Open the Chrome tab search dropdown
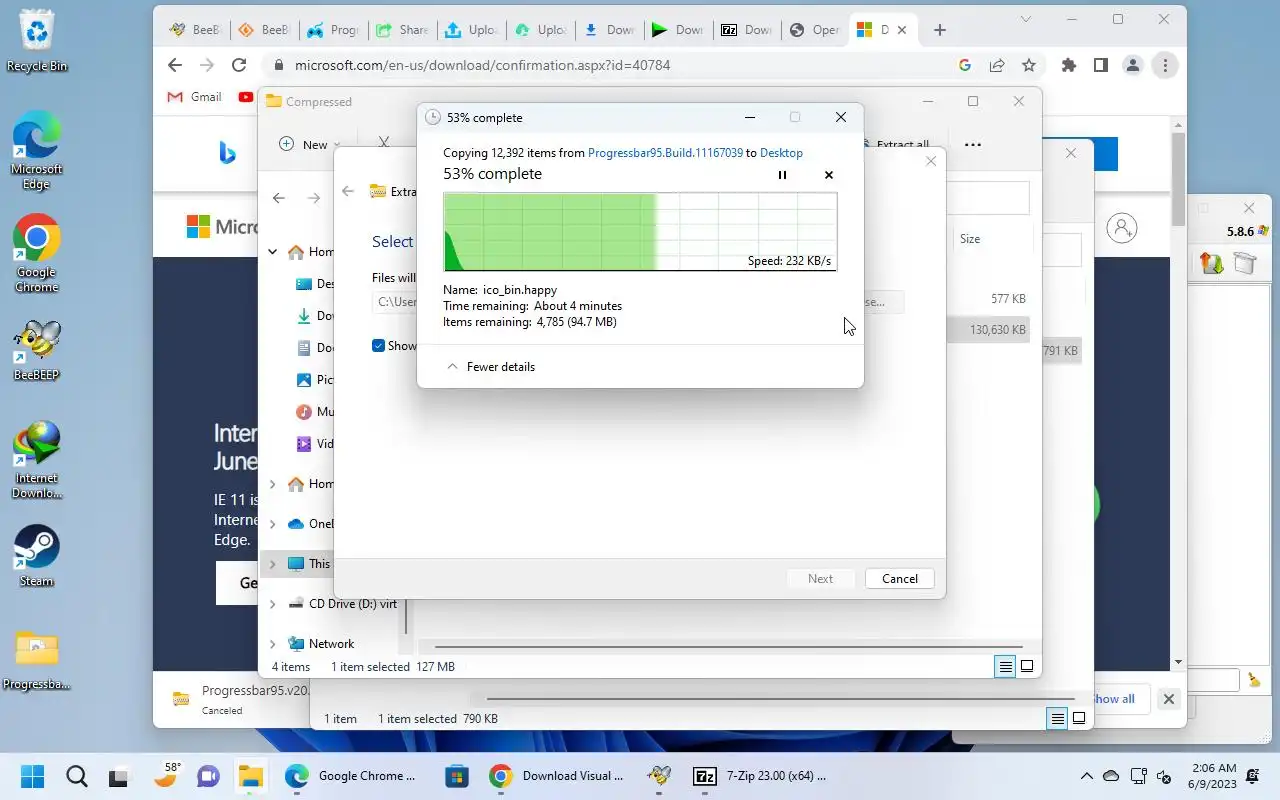1280x800 pixels. pos(1026,19)
